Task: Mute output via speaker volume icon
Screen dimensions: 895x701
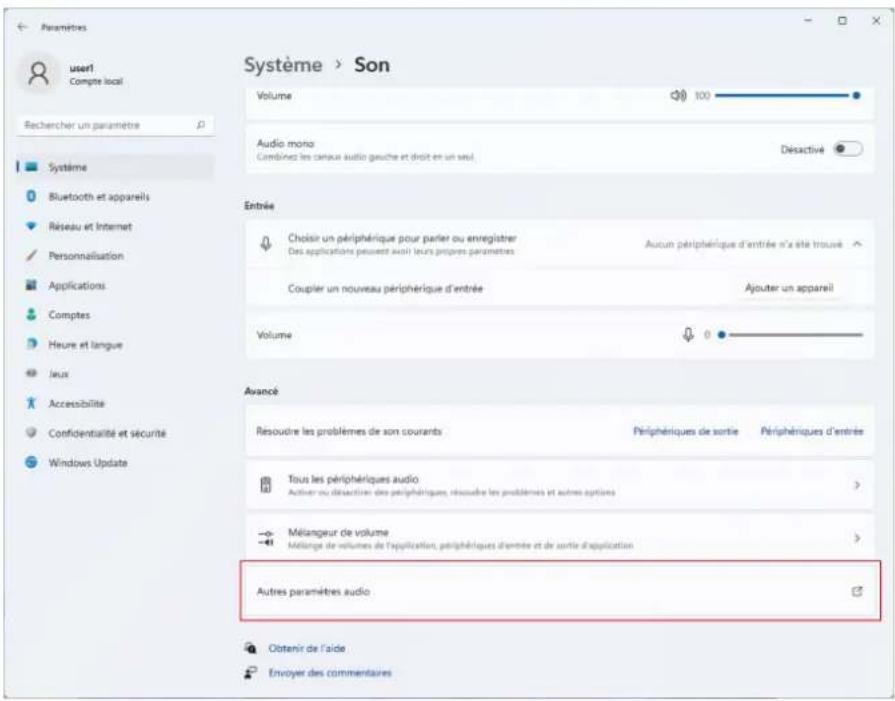Action: tap(678, 95)
